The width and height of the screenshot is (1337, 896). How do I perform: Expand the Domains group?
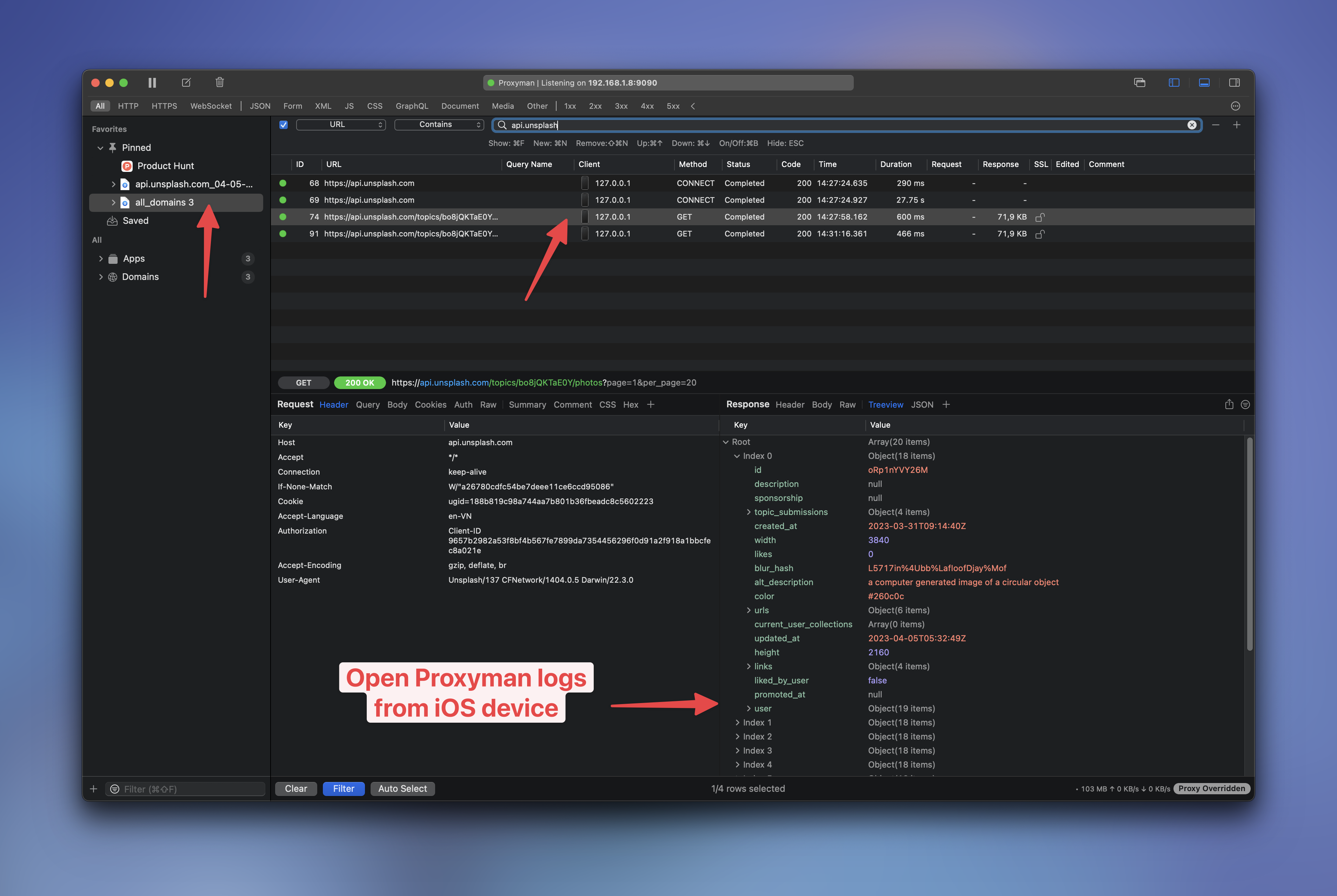coord(101,277)
